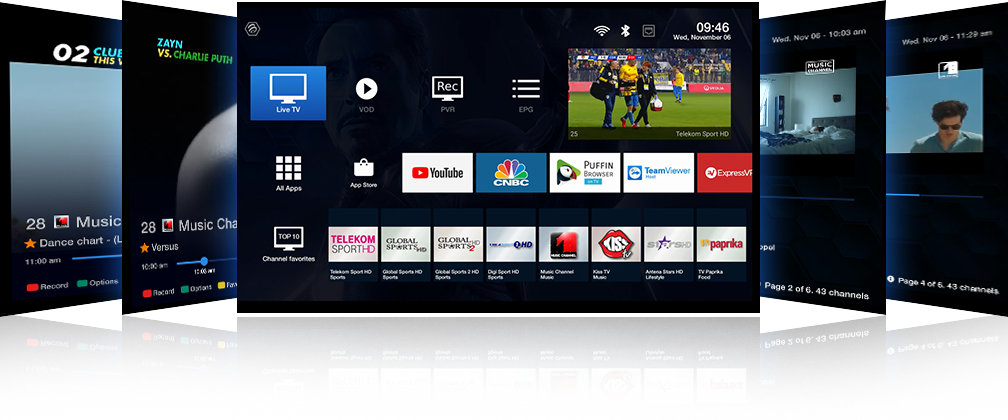Toggle favorite star next to Versus
1008x420 pixels.
click(x=145, y=247)
